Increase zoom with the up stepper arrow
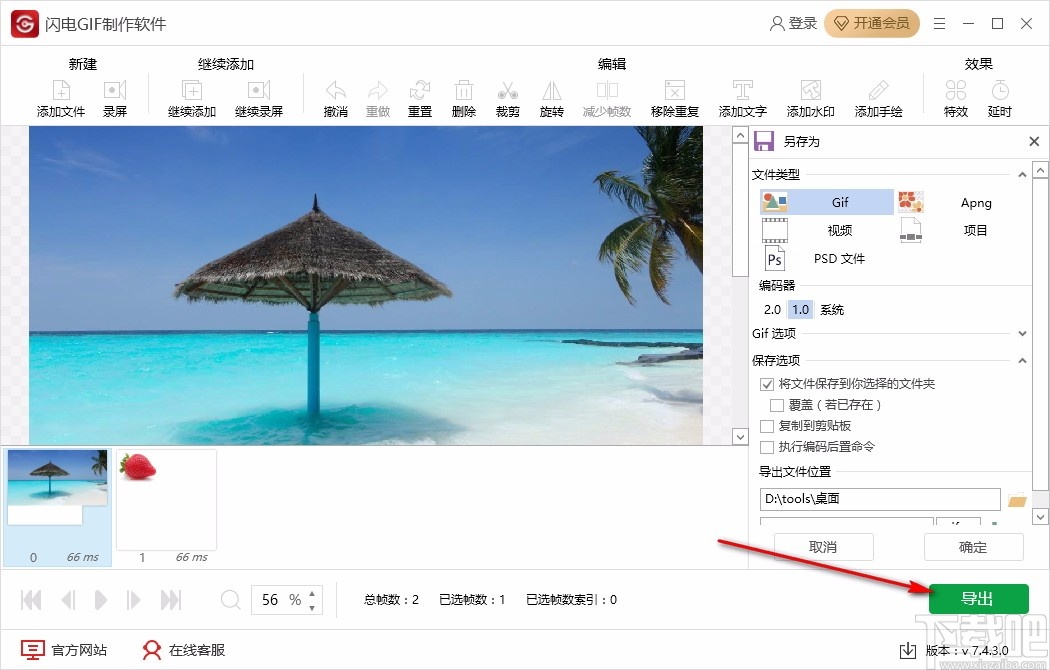 [x=312, y=592]
